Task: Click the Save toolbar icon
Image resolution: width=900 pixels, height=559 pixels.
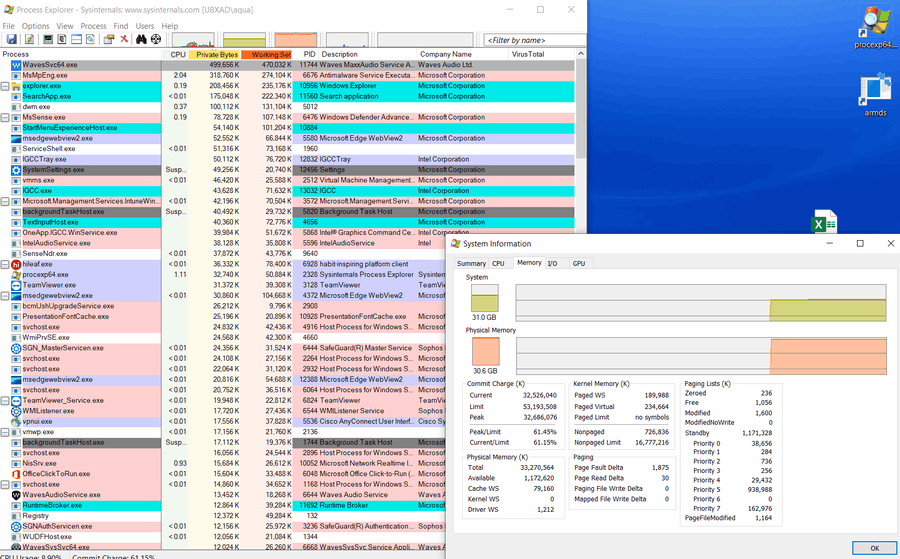Action: 11,39
